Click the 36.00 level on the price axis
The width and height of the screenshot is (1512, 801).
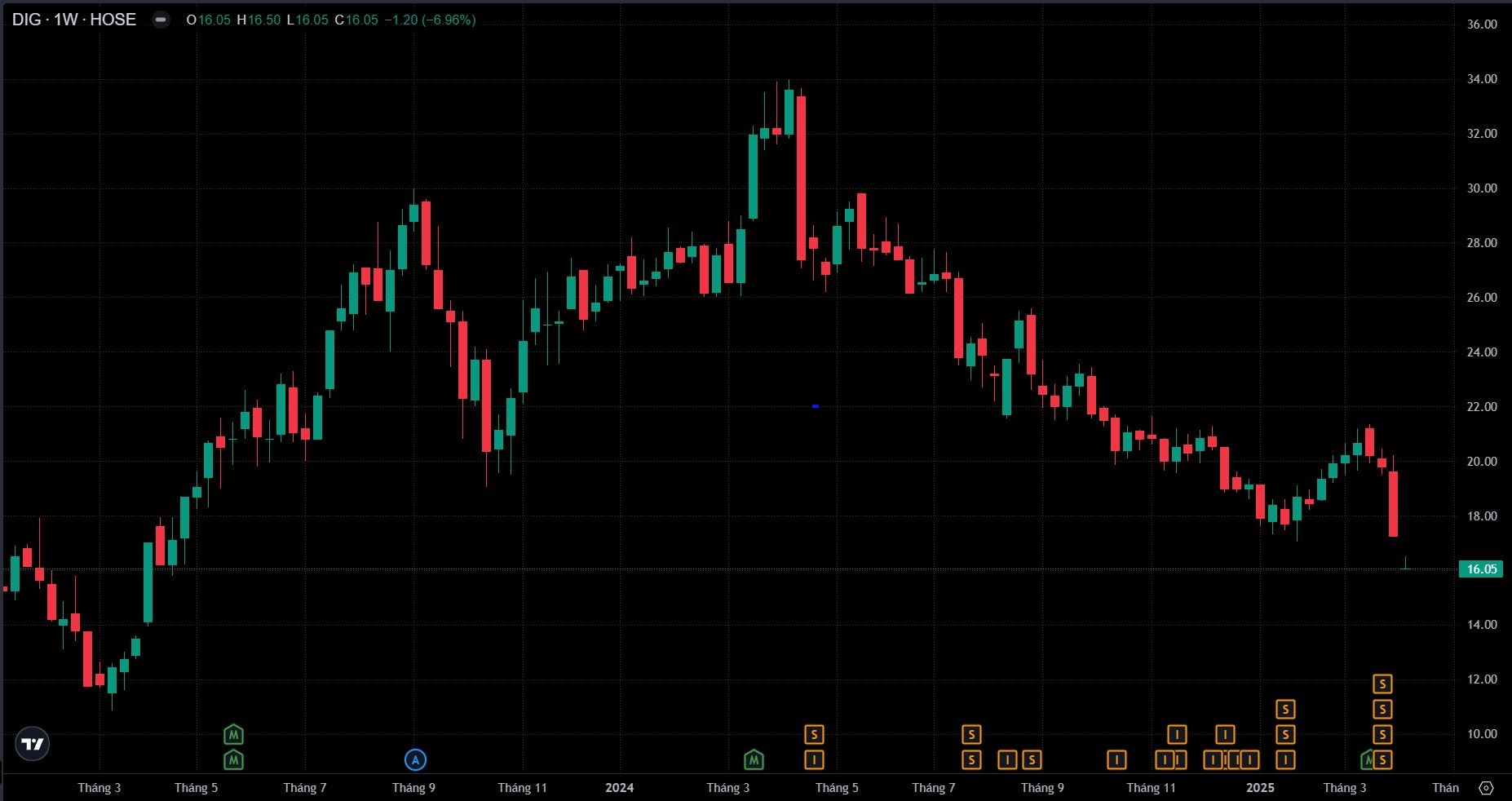coord(1481,24)
